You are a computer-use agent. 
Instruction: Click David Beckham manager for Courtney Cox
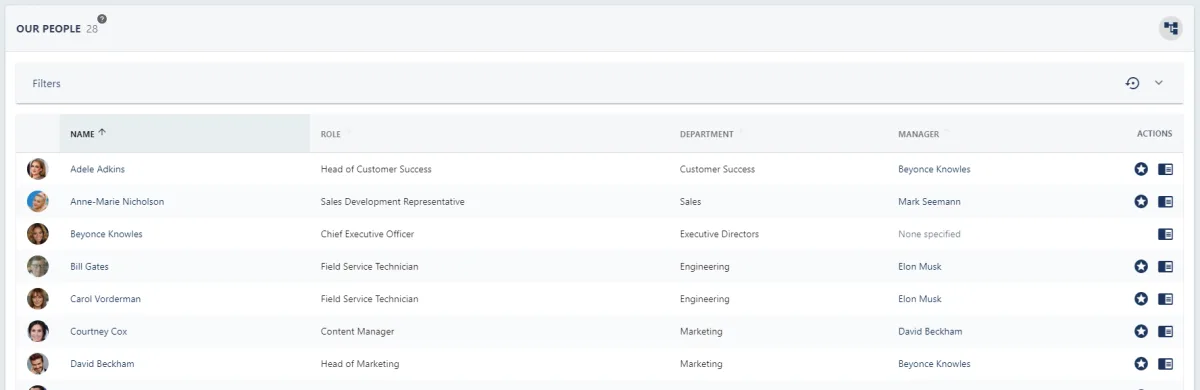[x=931, y=331]
